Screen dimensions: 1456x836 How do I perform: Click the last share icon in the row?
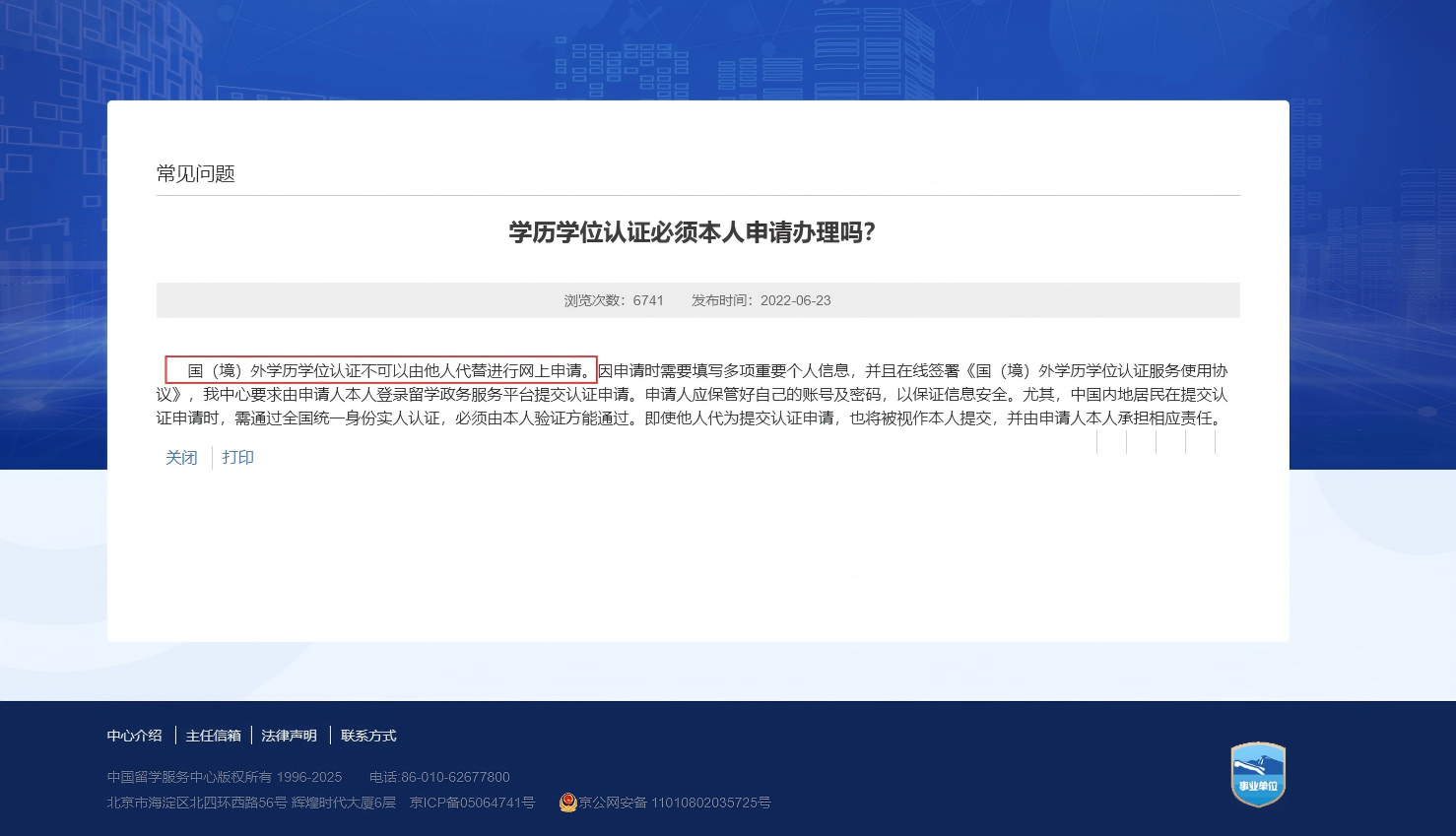(1214, 442)
